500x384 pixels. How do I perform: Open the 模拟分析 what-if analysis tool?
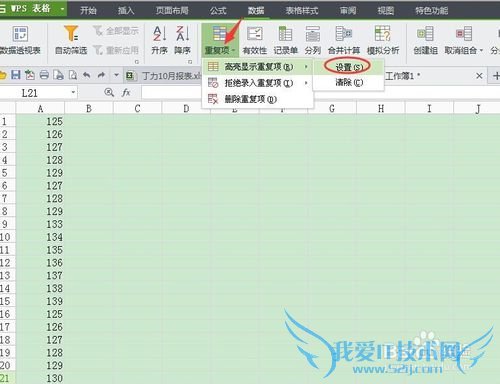tap(383, 40)
